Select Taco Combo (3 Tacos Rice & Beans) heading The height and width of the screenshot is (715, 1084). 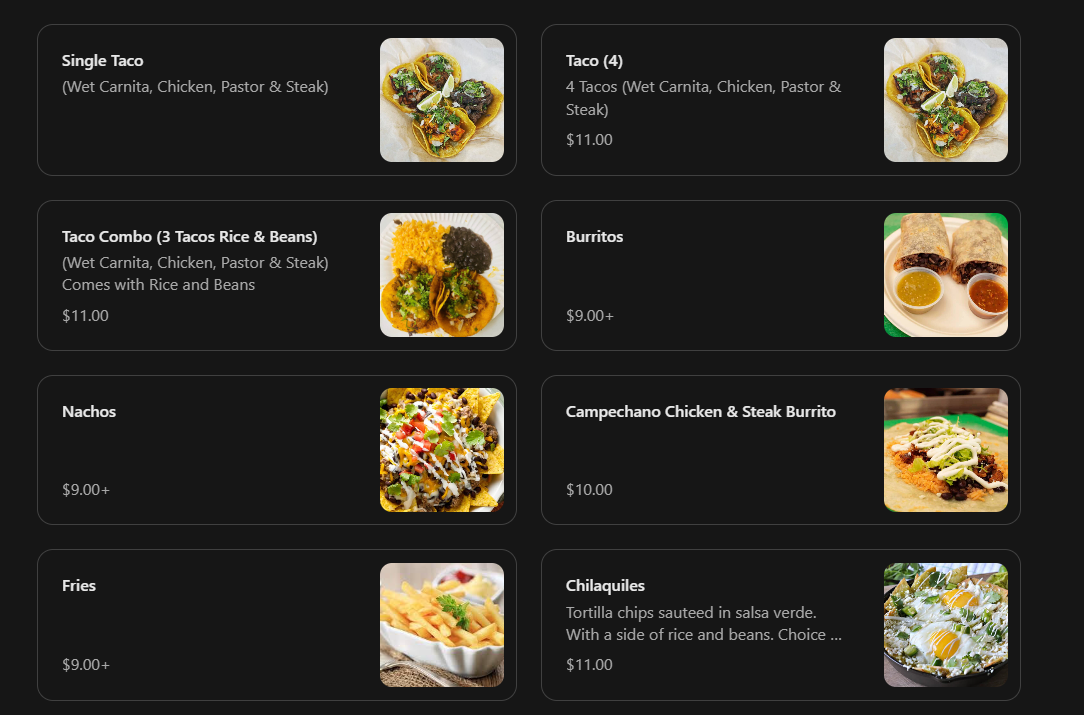click(x=189, y=236)
